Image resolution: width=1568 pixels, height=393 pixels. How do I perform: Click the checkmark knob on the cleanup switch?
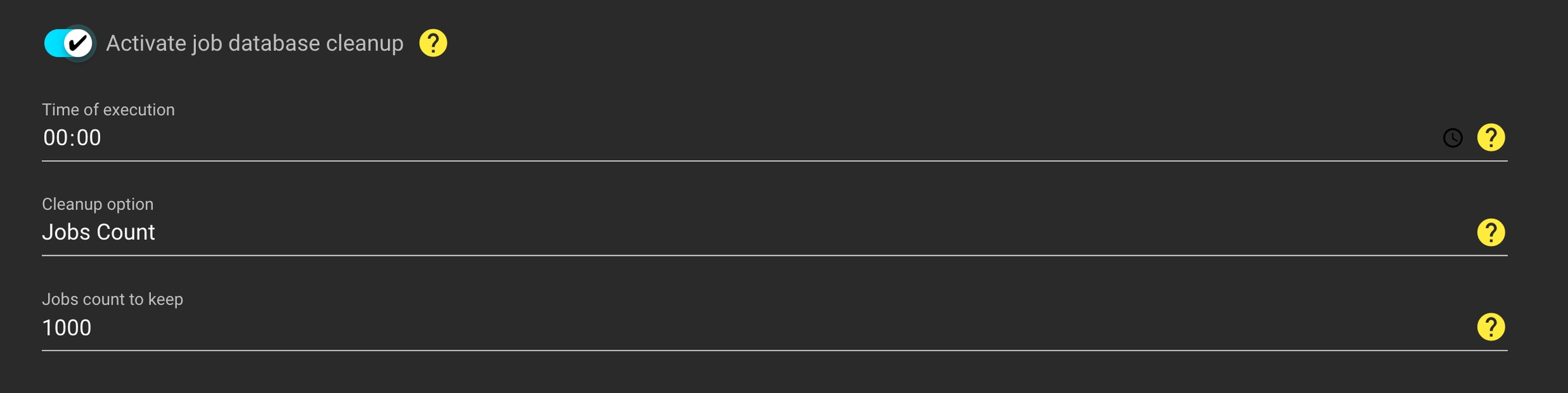(78, 44)
